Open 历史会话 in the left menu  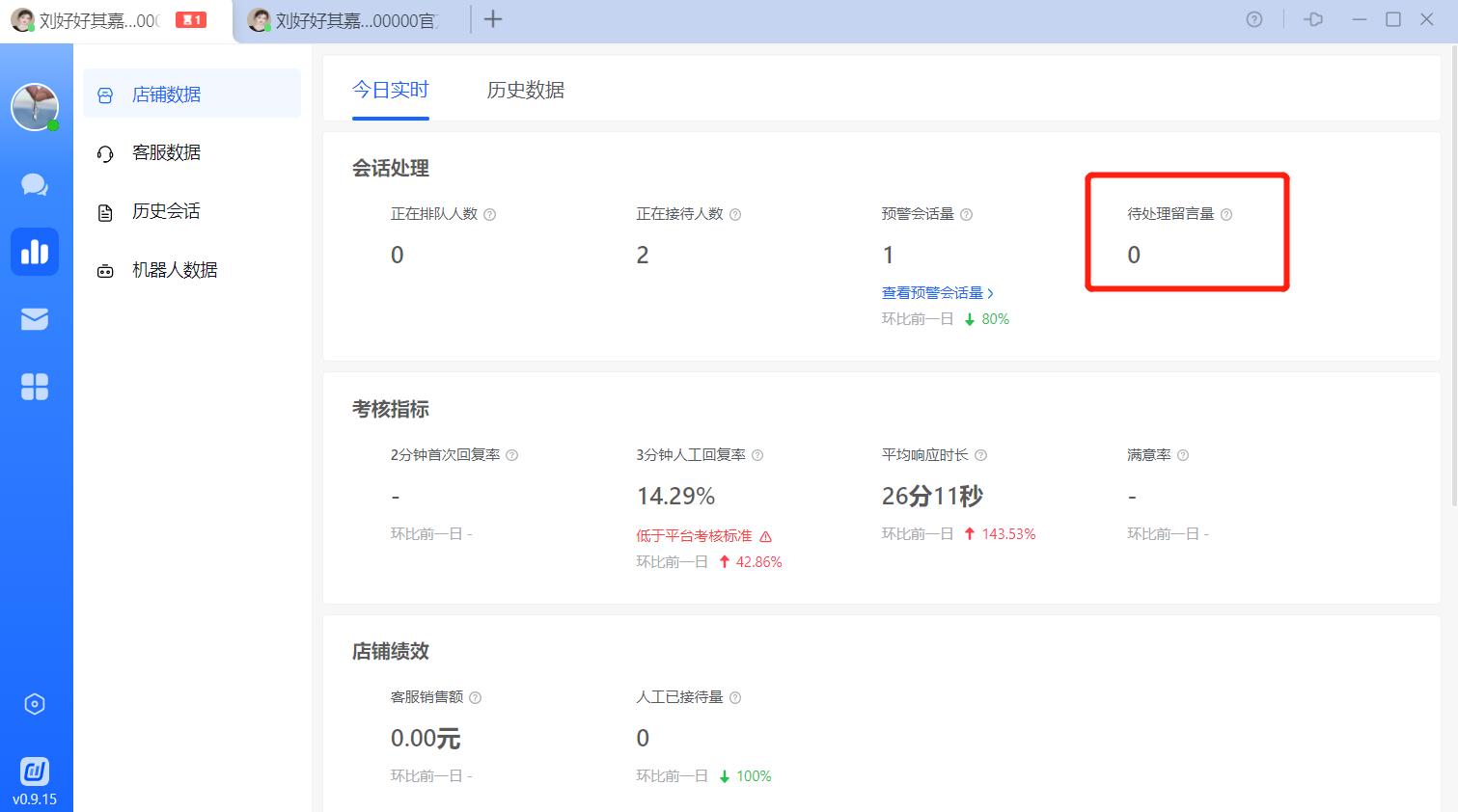click(166, 211)
